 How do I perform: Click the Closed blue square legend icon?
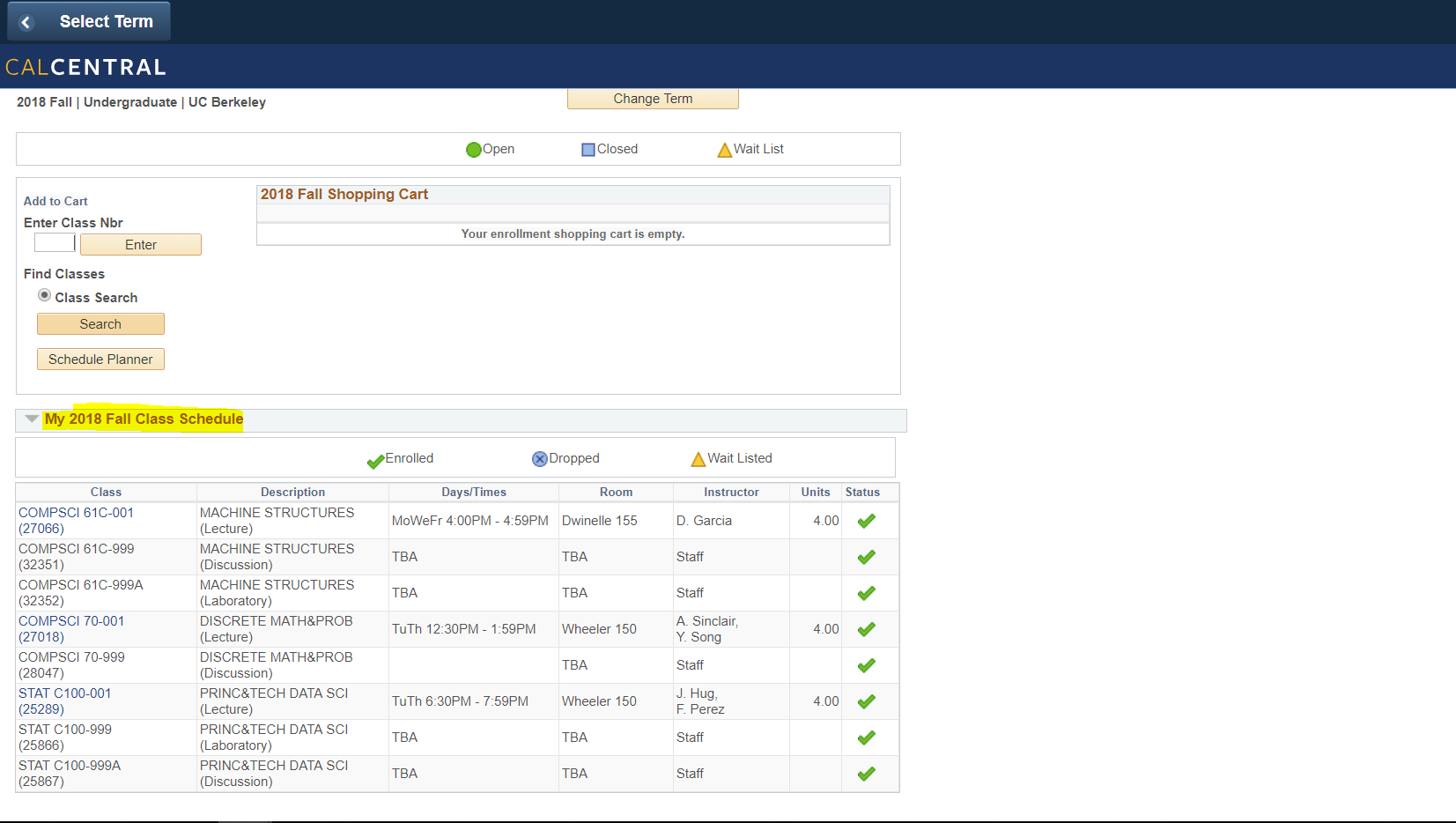(x=588, y=150)
